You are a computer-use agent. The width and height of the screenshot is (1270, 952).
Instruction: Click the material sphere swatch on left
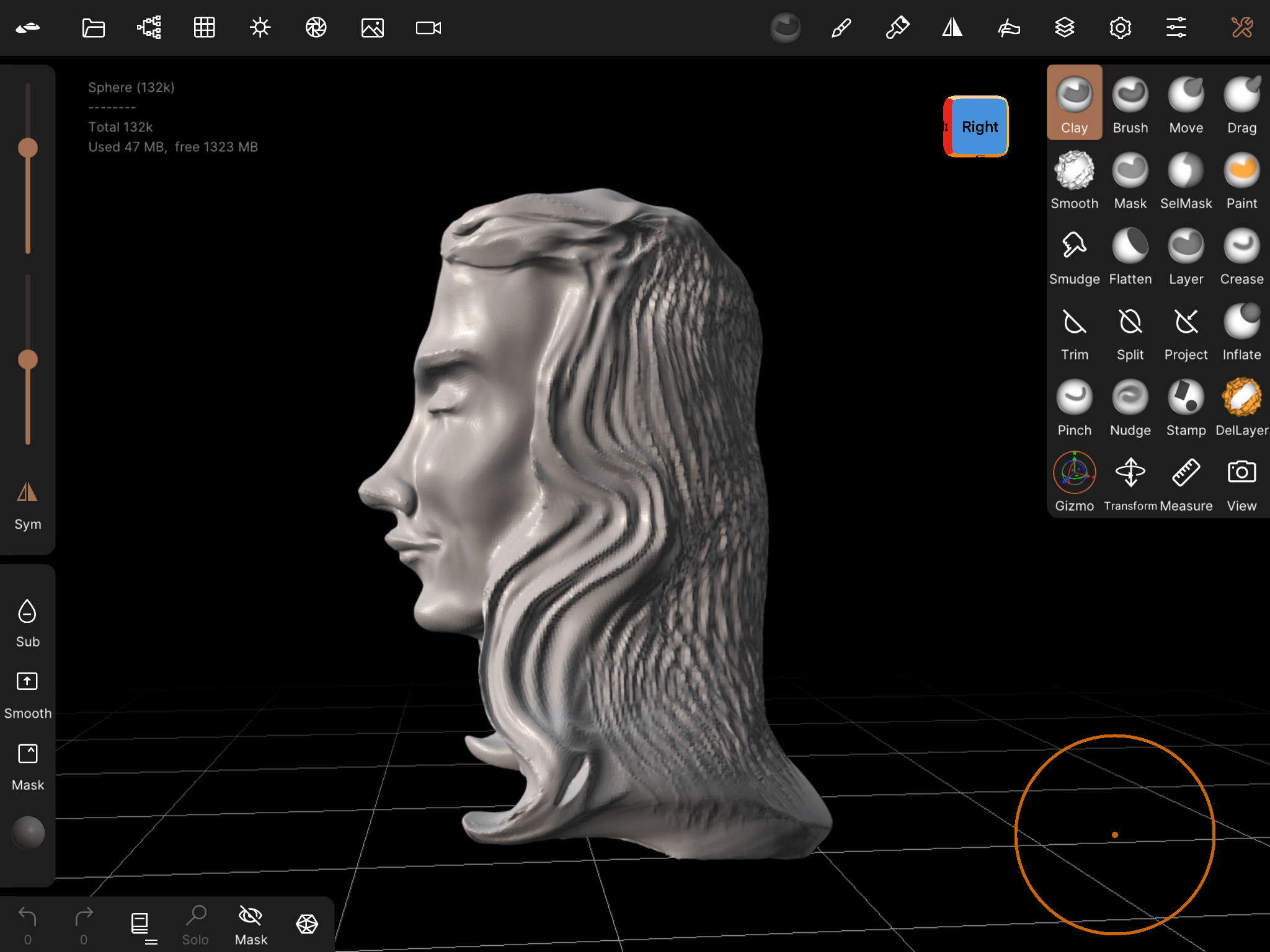(x=28, y=832)
